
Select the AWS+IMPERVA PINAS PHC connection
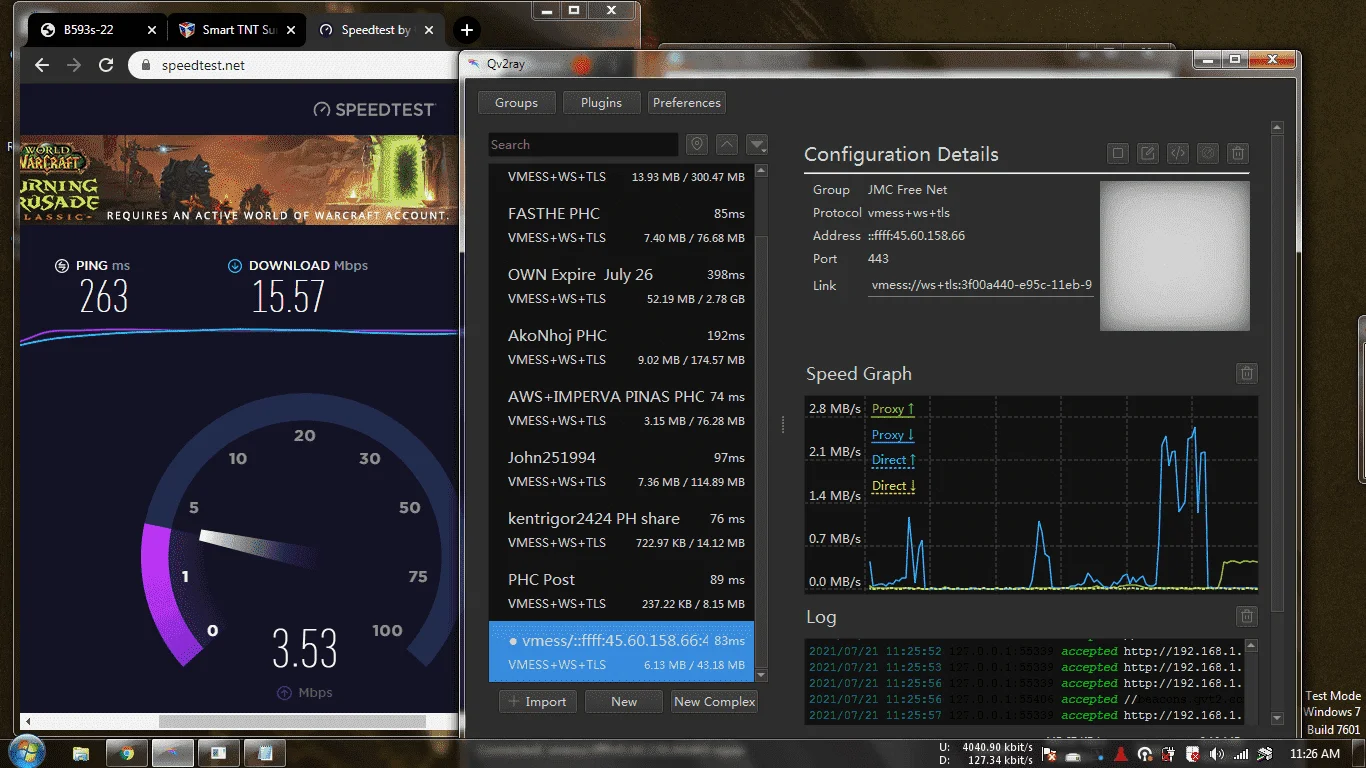point(621,409)
